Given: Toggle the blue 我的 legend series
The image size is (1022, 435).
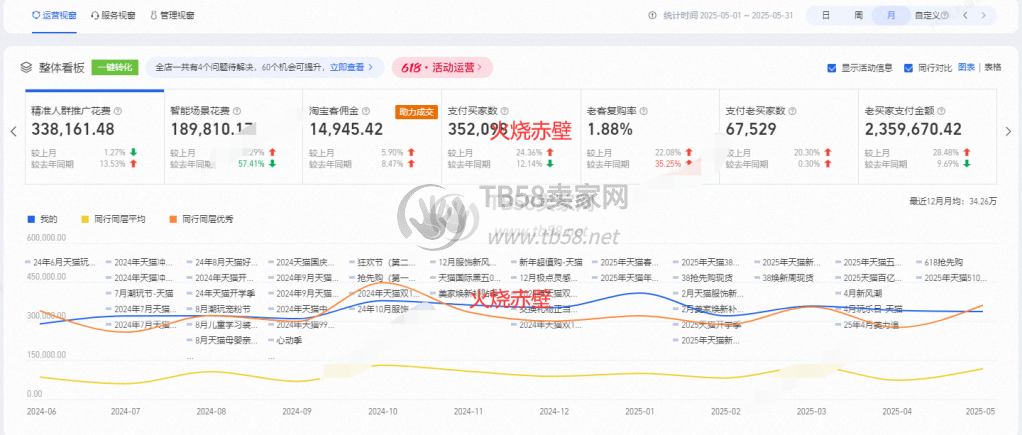Looking at the screenshot, I should (x=43, y=219).
